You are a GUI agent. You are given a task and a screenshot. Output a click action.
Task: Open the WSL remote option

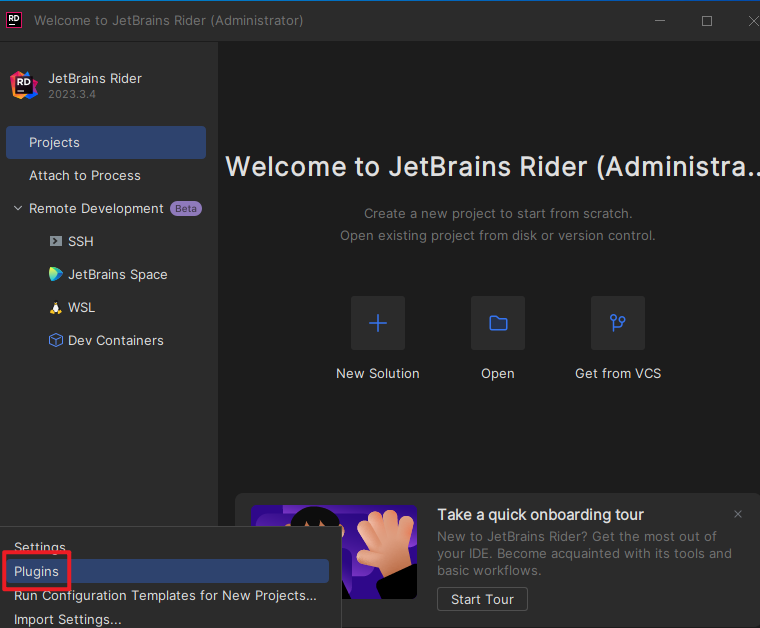[81, 307]
